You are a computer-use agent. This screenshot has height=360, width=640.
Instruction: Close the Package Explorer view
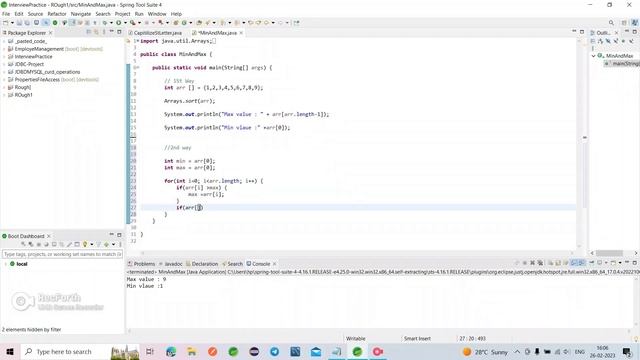click(51, 33)
